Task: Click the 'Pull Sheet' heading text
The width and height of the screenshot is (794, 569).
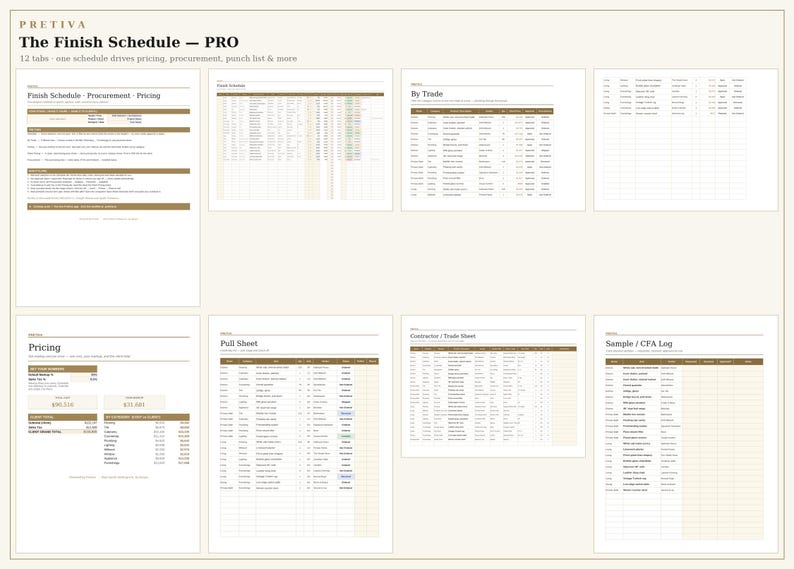Action: [239, 343]
